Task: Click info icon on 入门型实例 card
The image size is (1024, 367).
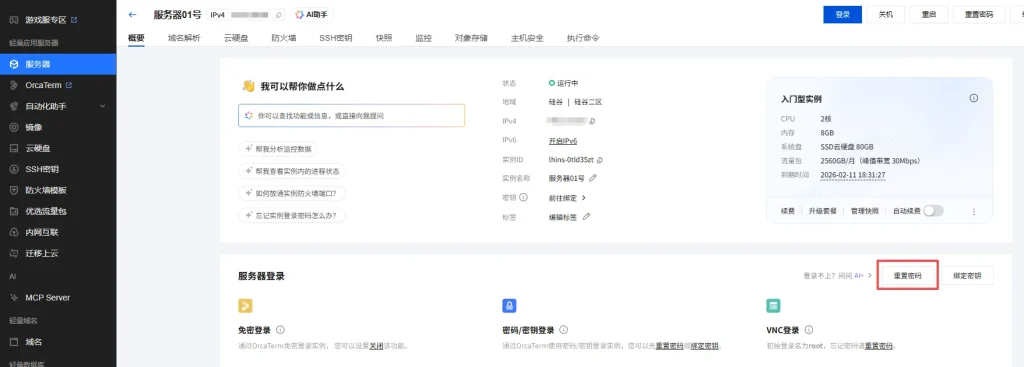Action: click(x=973, y=99)
